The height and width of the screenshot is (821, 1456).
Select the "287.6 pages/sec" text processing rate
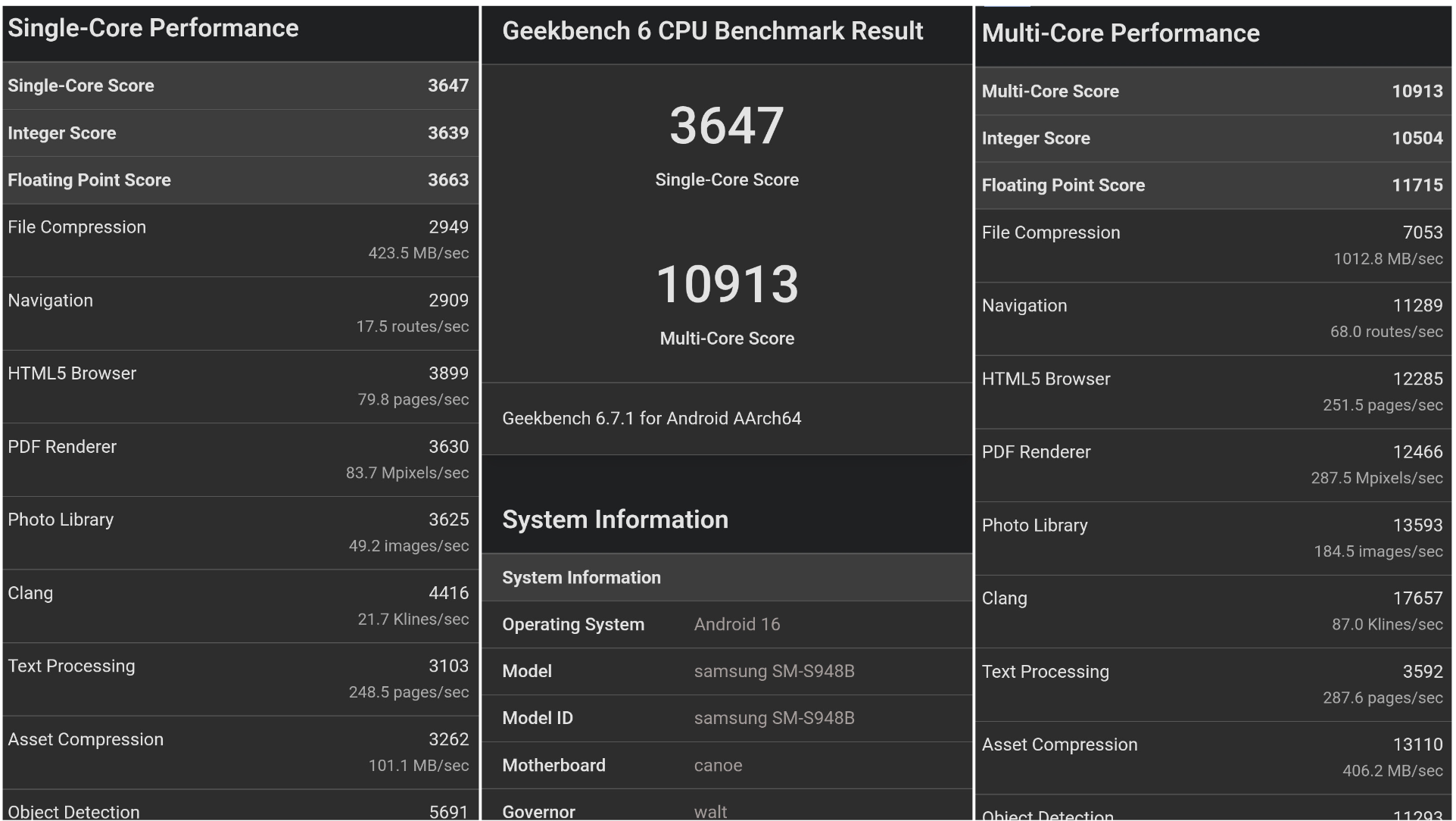1383,698
